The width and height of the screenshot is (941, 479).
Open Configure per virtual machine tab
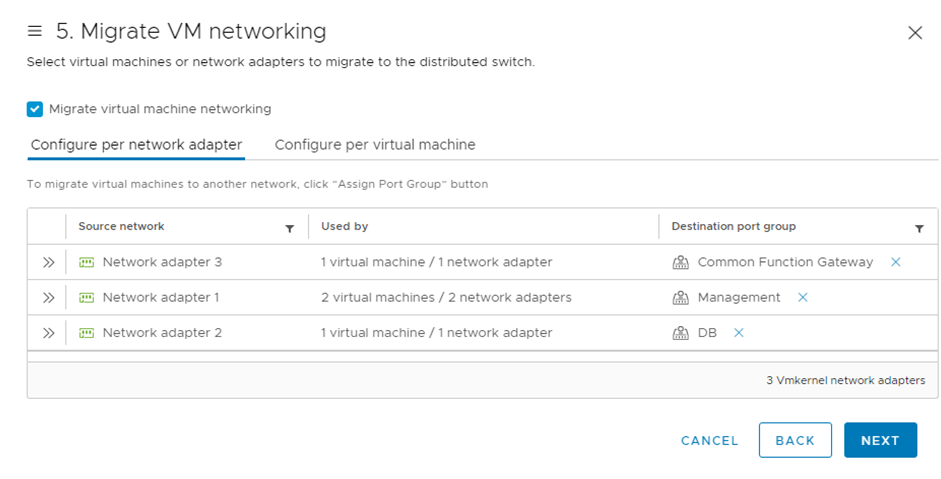pyautogui.click(x=375, y=145)
